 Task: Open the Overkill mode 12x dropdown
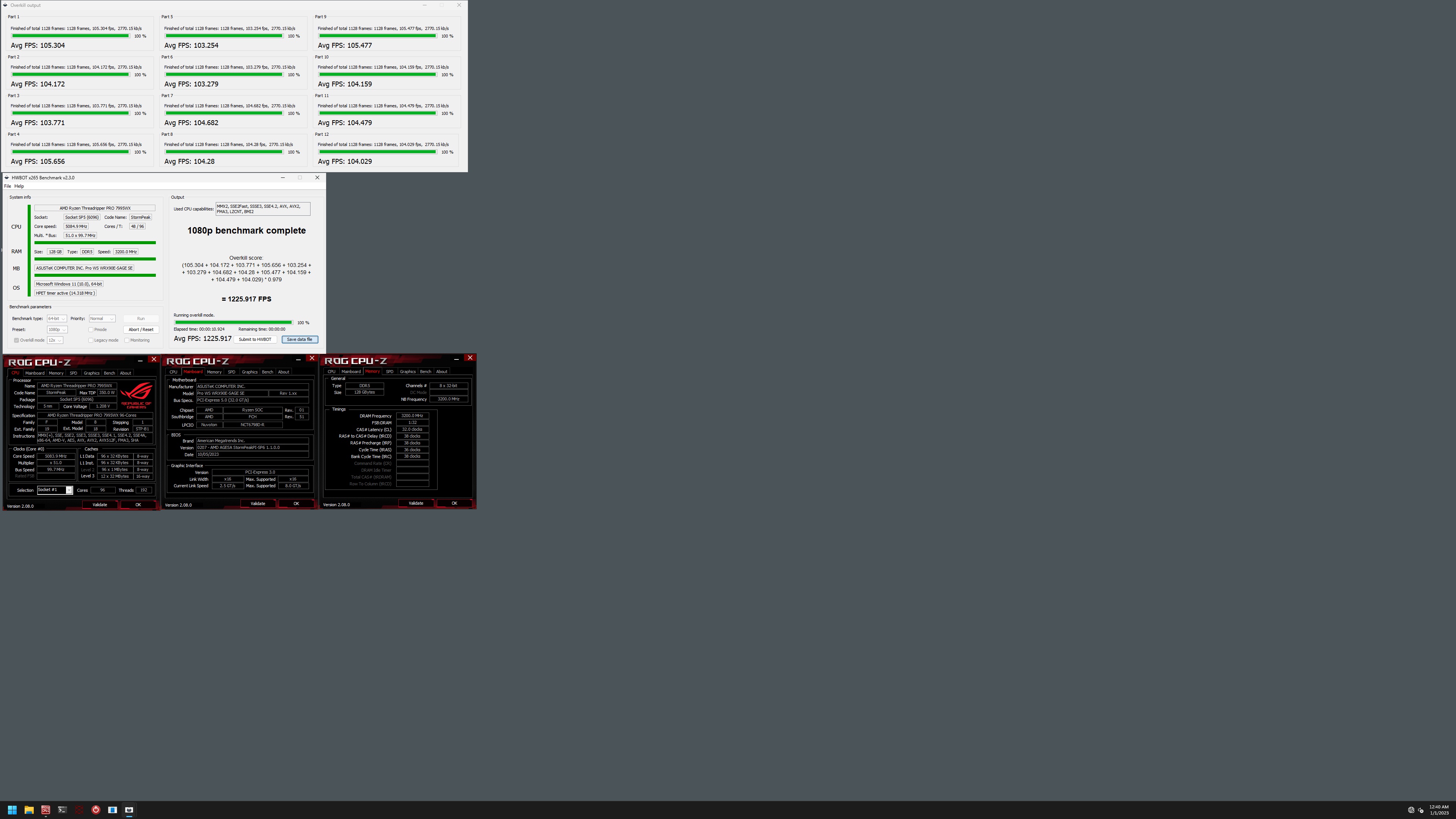click(55, 340)
